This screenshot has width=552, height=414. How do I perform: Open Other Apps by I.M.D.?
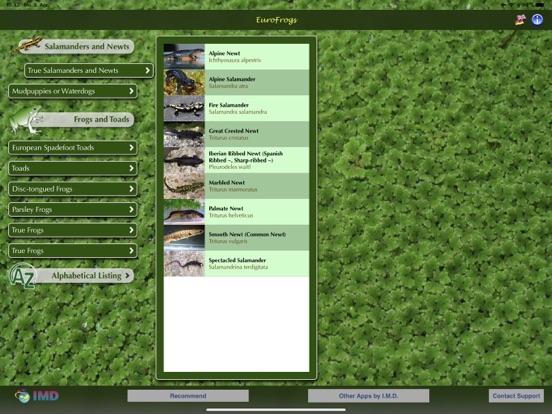point(368,396)
